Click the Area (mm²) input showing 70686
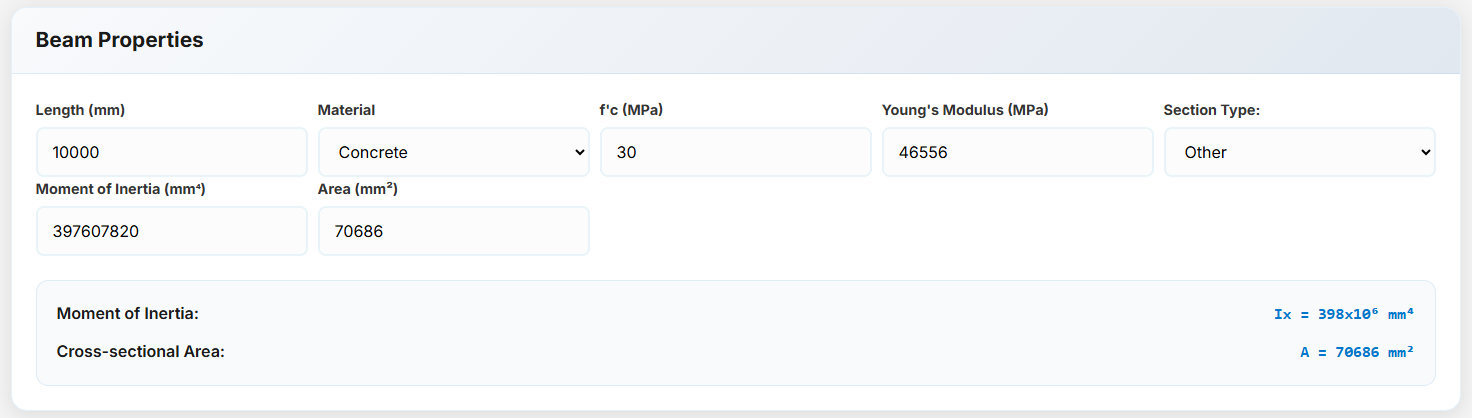The width and height of the screenshot is (1472, 418). [x=453, y=231]
